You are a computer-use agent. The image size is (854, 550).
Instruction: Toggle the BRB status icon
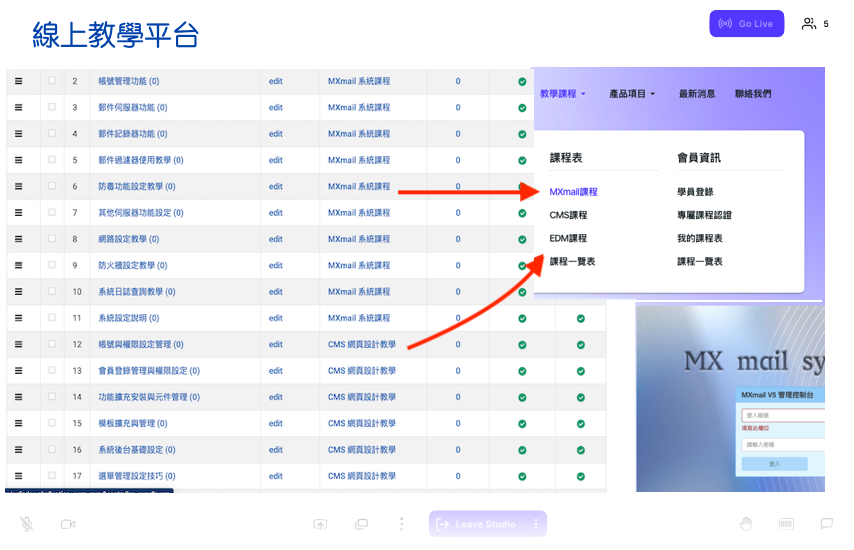tap(786, 524)
